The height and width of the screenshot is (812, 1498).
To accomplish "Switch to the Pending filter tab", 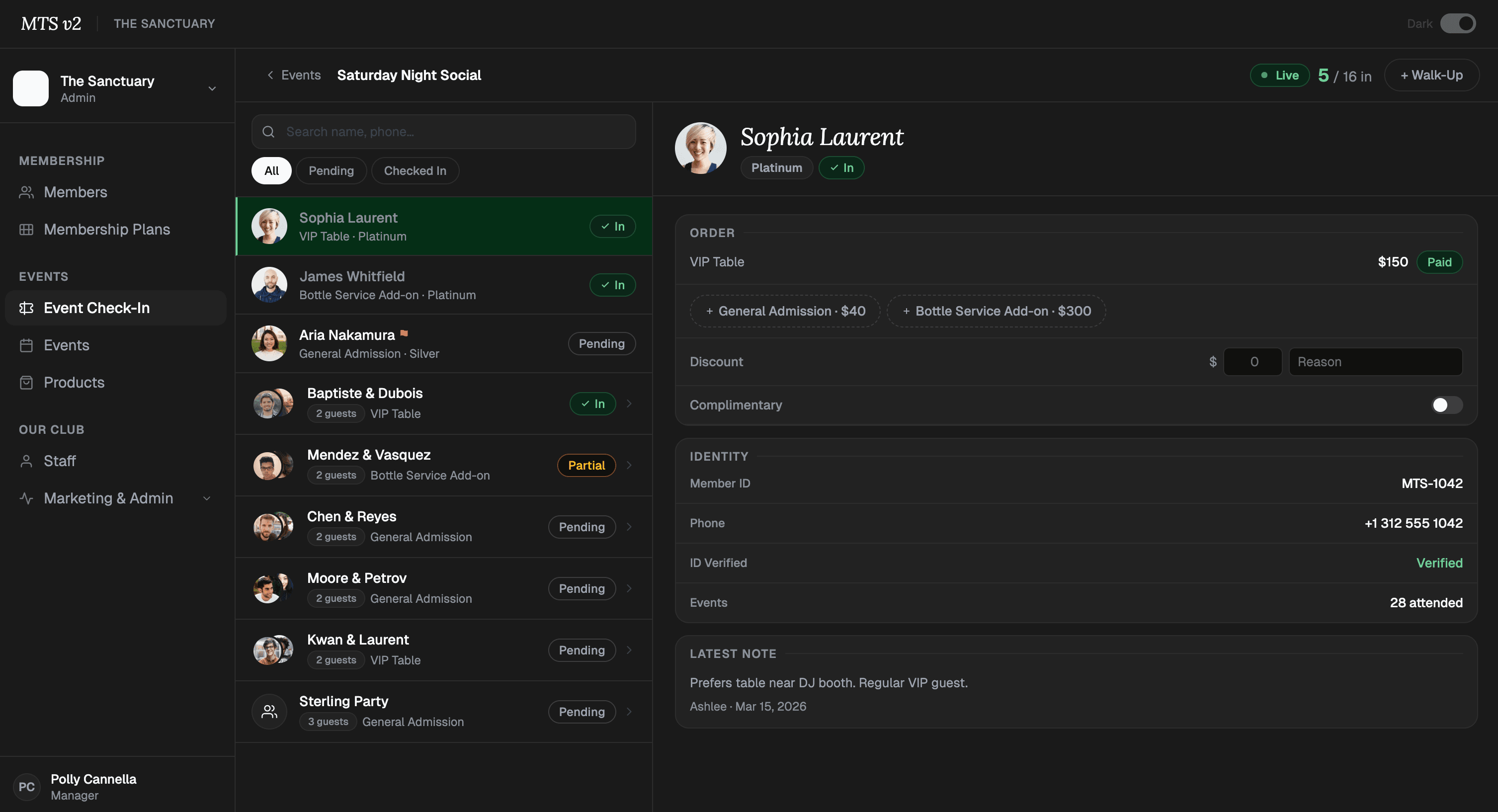I will pos(331,171).
